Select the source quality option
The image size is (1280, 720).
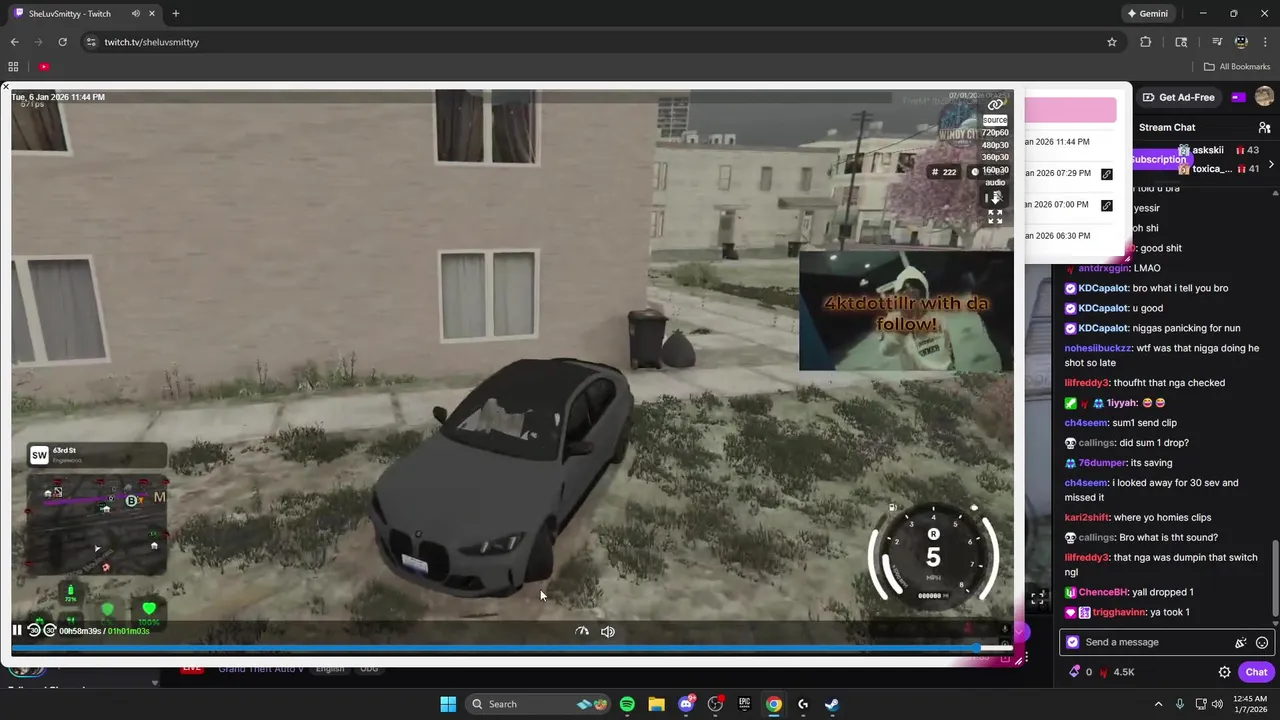coord(995,120)
